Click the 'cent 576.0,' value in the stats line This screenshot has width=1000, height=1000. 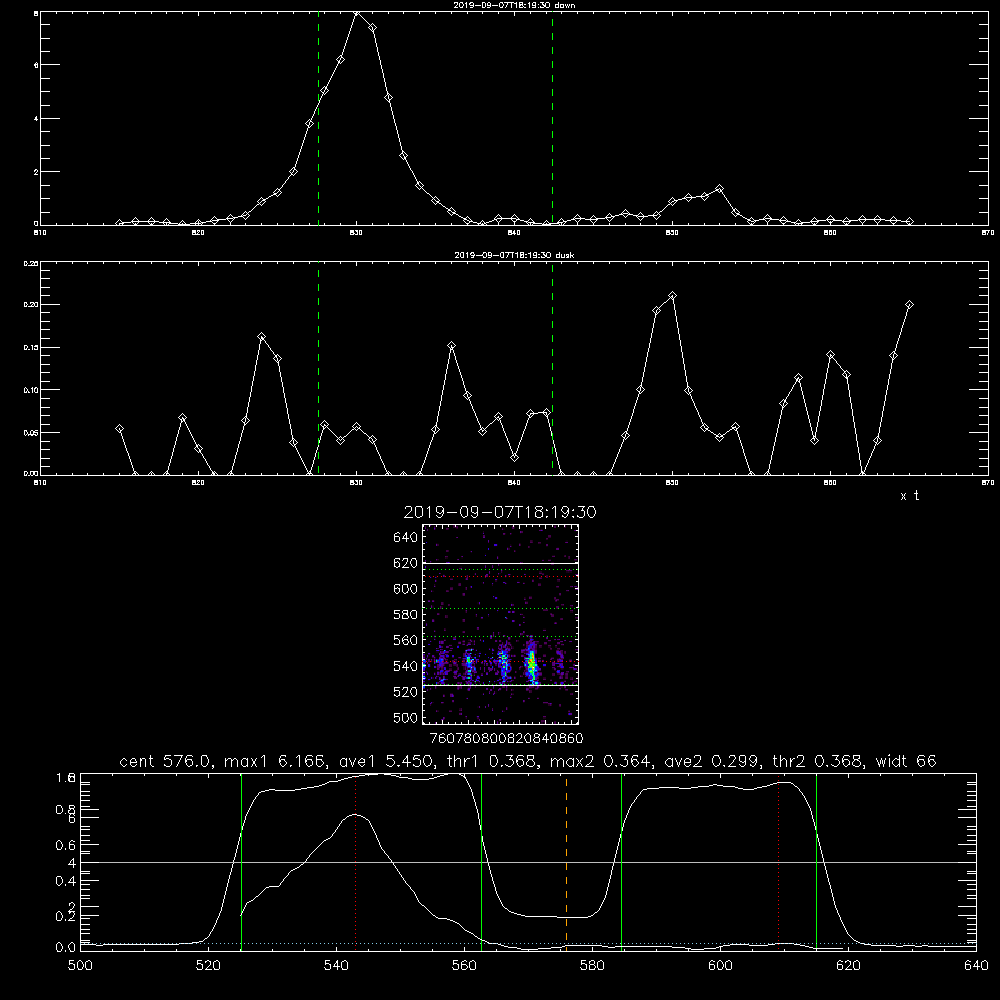(x=165, y=761)
